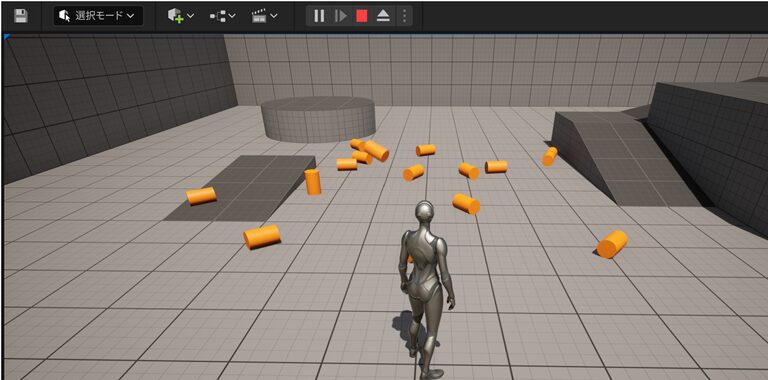Image resolution: width=768 pixels, height=380 pixels.
Task: Stop play with the red square button
Action: pyautogui.click(x=362, y=16)
